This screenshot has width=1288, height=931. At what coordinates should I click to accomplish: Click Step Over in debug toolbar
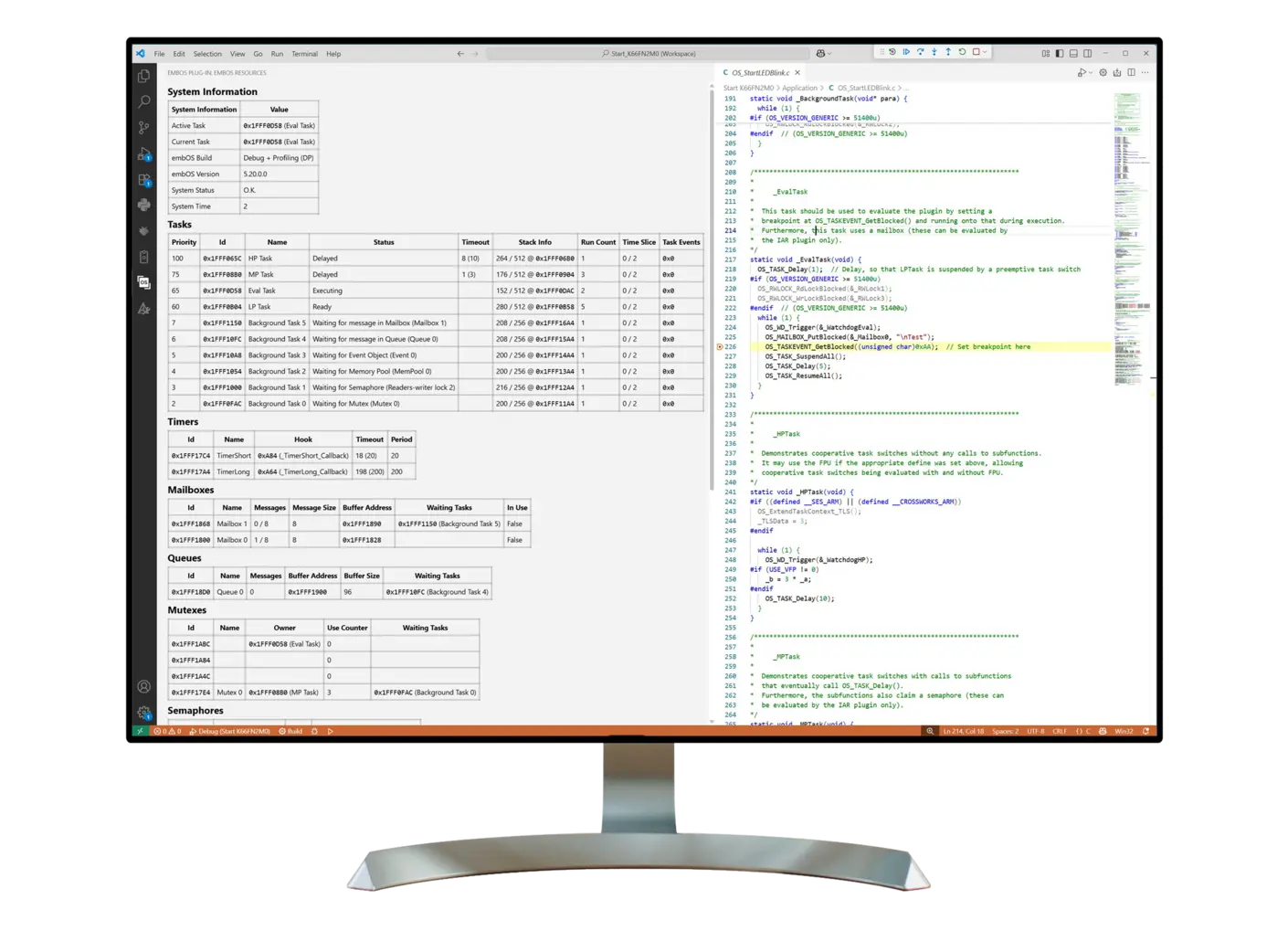coord(920,52)
